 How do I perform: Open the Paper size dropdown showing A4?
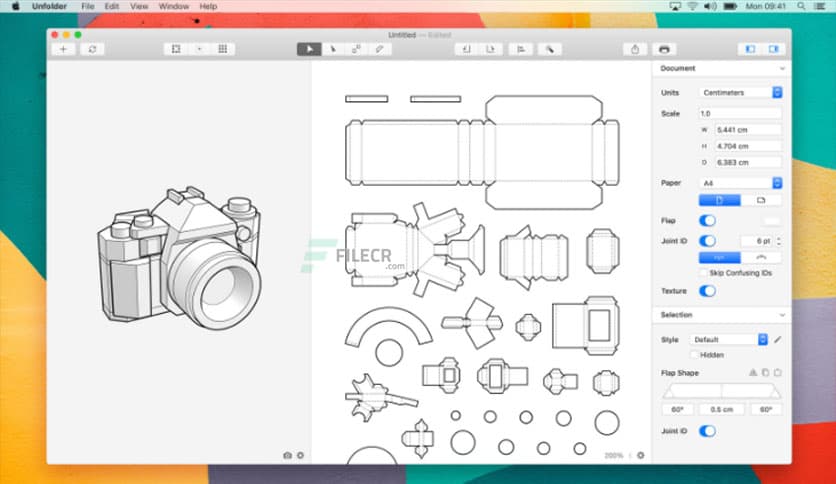pyautogui.click(x=740, y=183)
